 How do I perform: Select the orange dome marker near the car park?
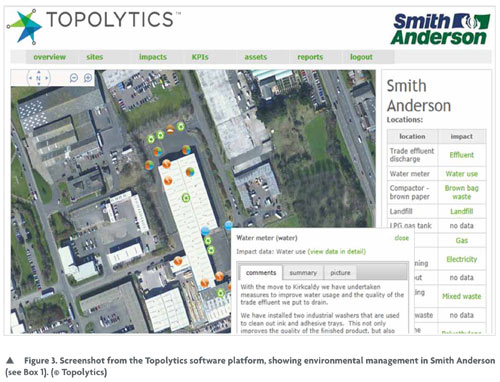click(x=170, y=129)
